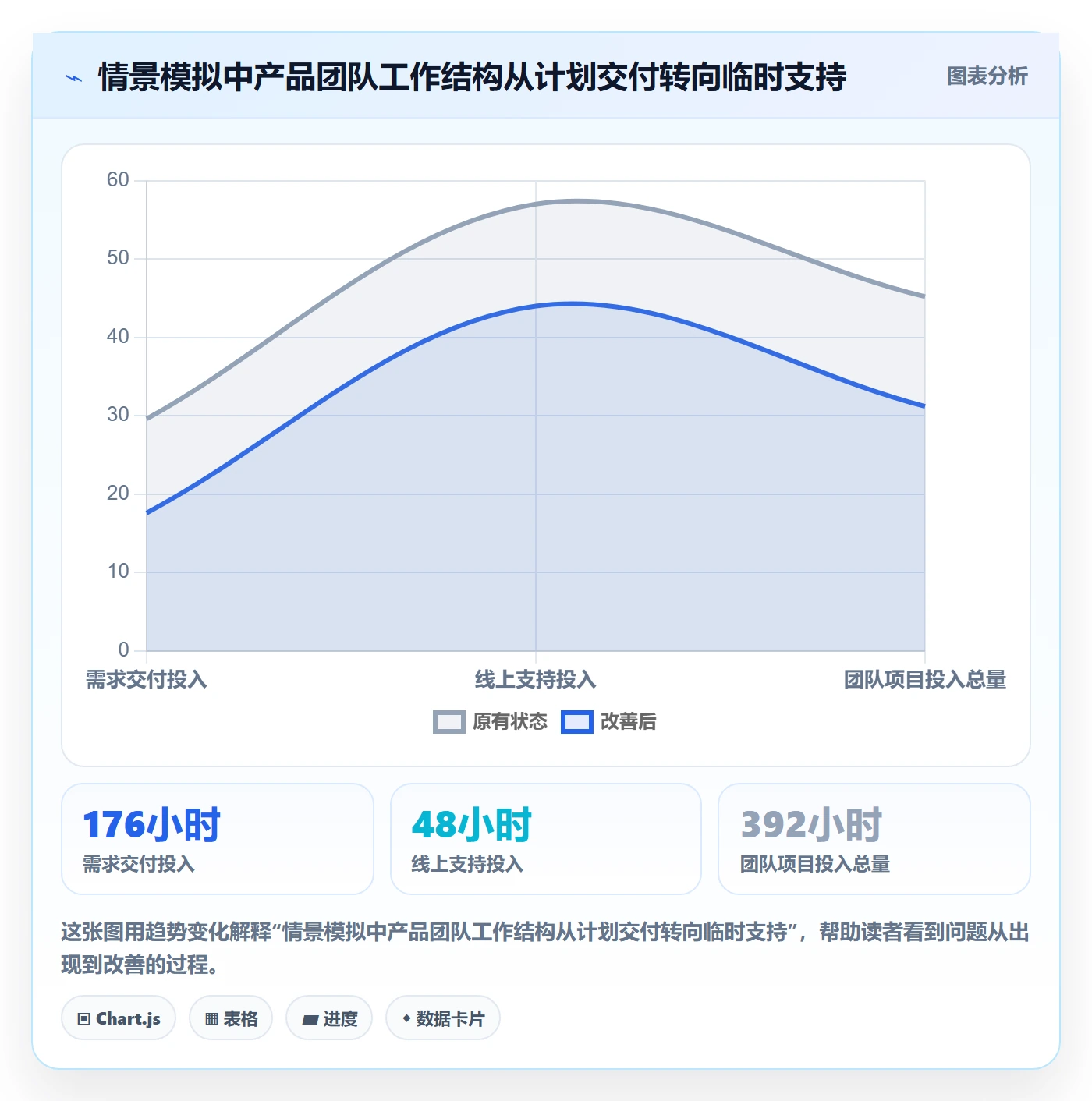Image resolution: width=1092 pixels, height=1101 pixels.
Task: Click the lightning bolt icon beside the title
Action: click(x=74, y=78)
